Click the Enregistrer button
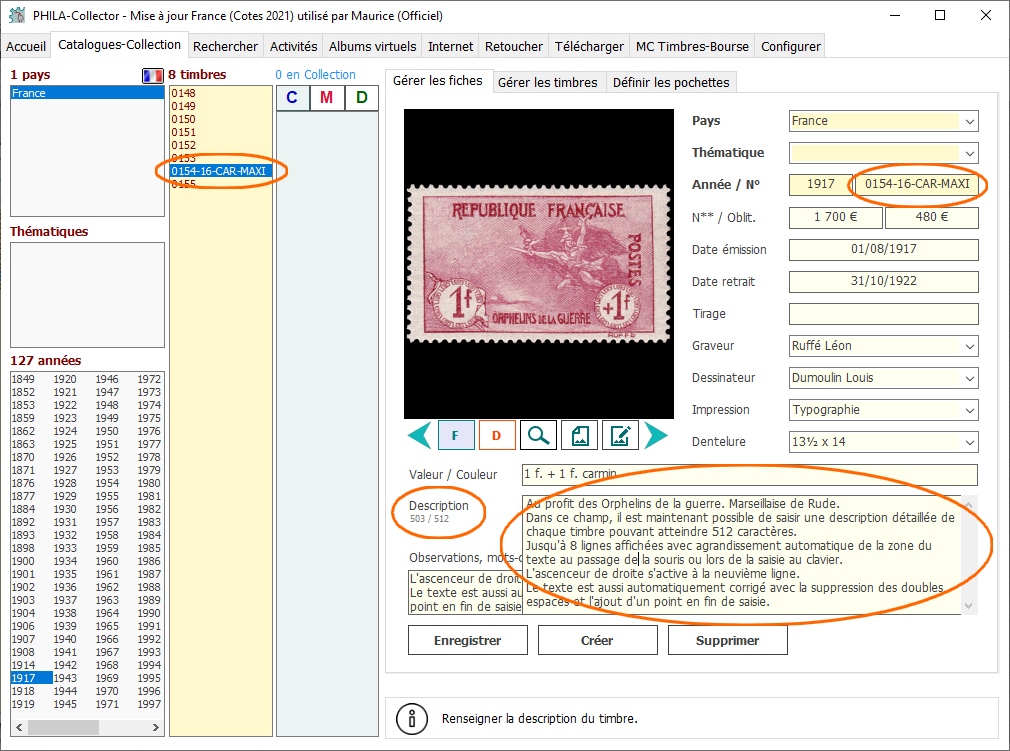Image resolution: width=1010 pixels, height=751 pixels. tap(468, 640)
